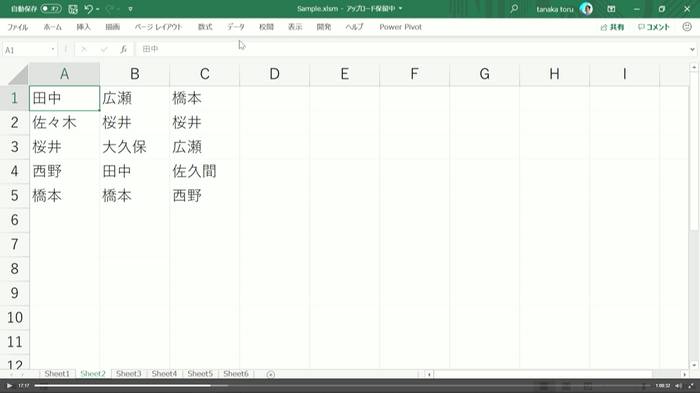700x393 pixels.
Task: Click the Enter checkmark icon in the formula bar
Action: click(104, 50)
